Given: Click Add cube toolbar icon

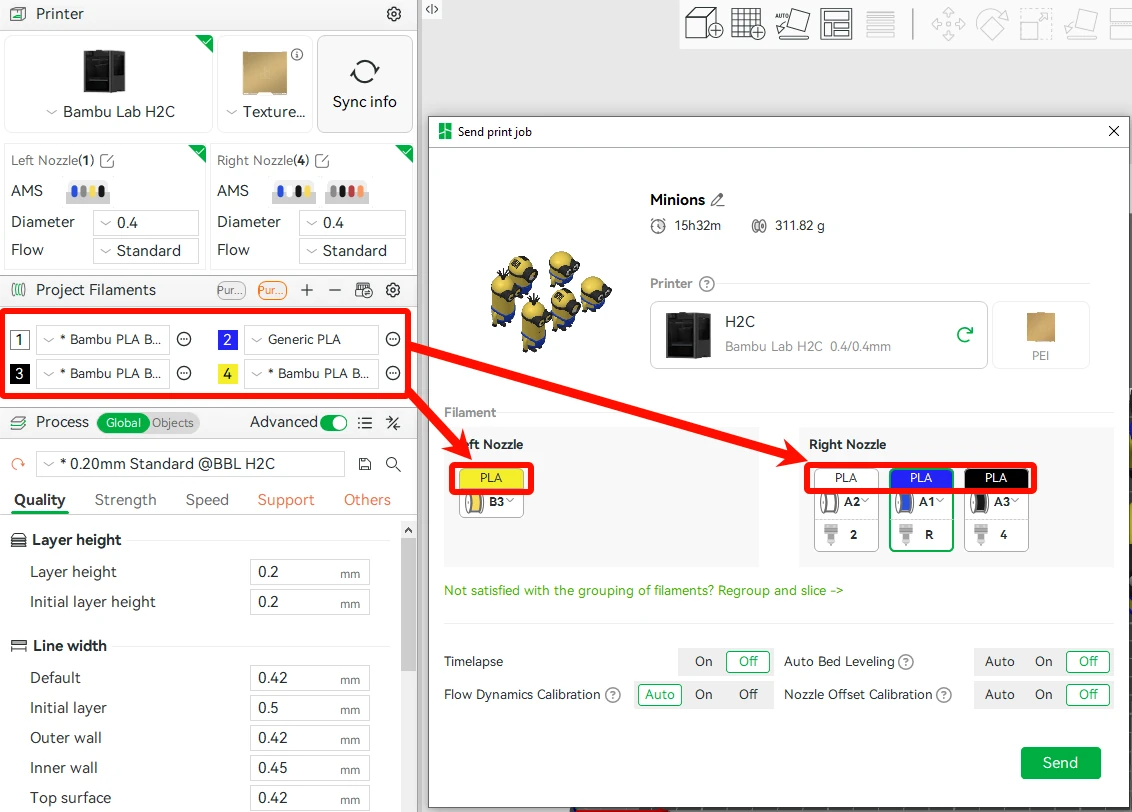Looking at the screenshot, I should click(704, 23).
